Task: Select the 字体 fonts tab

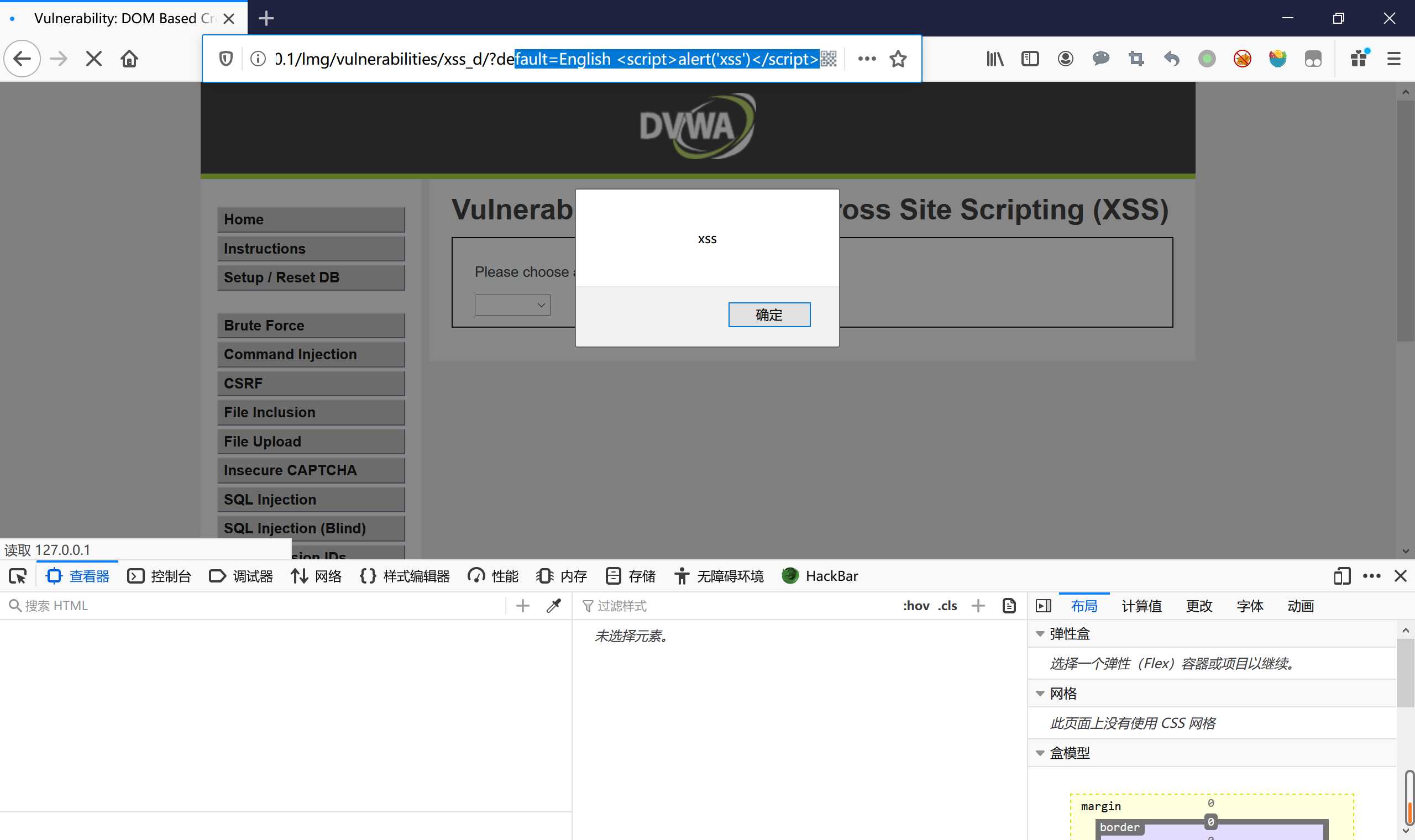Action: 1250,606
